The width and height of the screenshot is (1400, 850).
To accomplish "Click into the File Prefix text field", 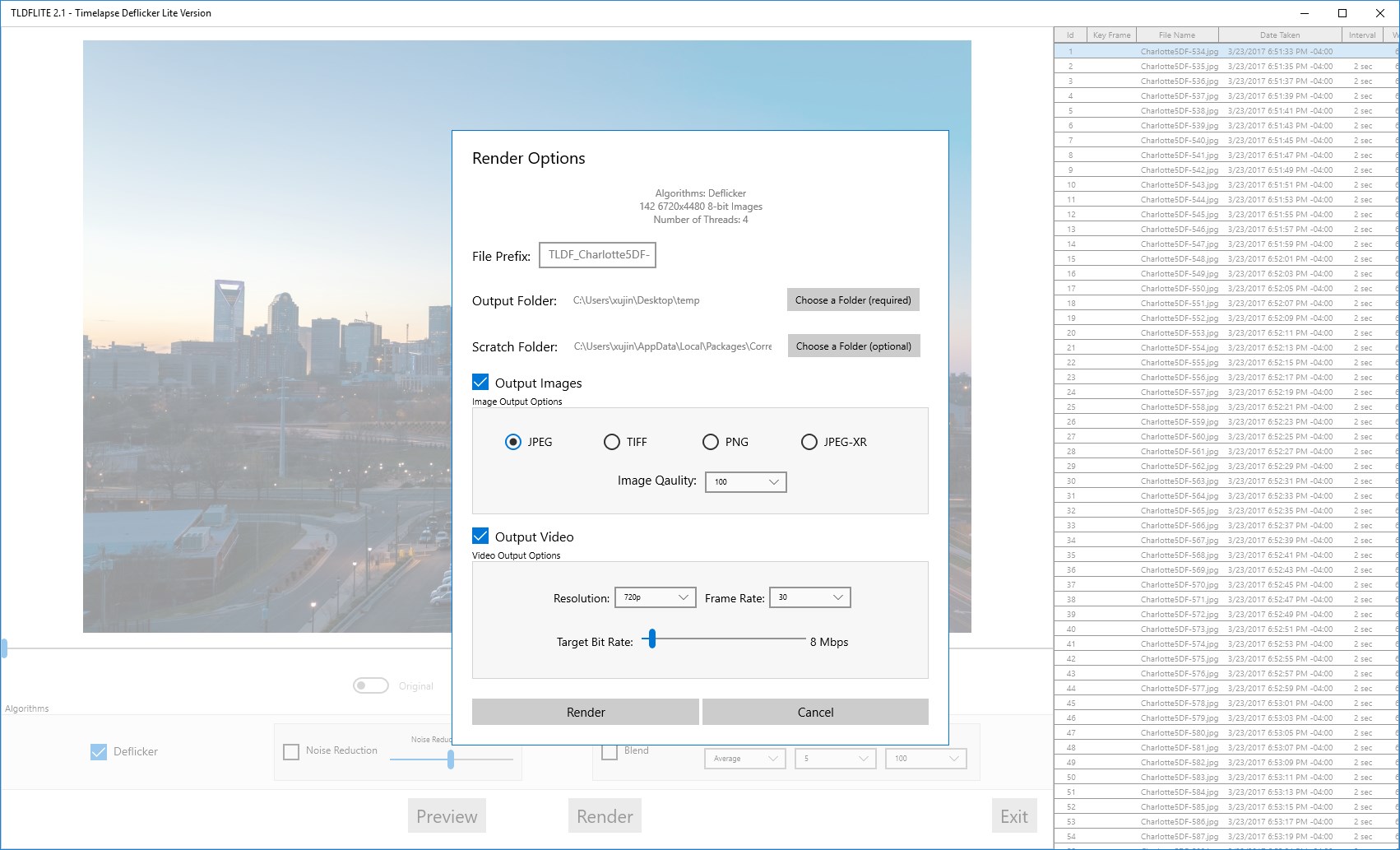I will (x=597, y=255).
